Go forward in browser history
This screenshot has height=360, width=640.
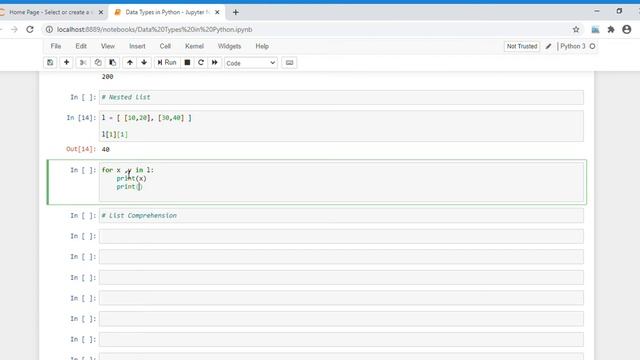(x=14, y=29)
